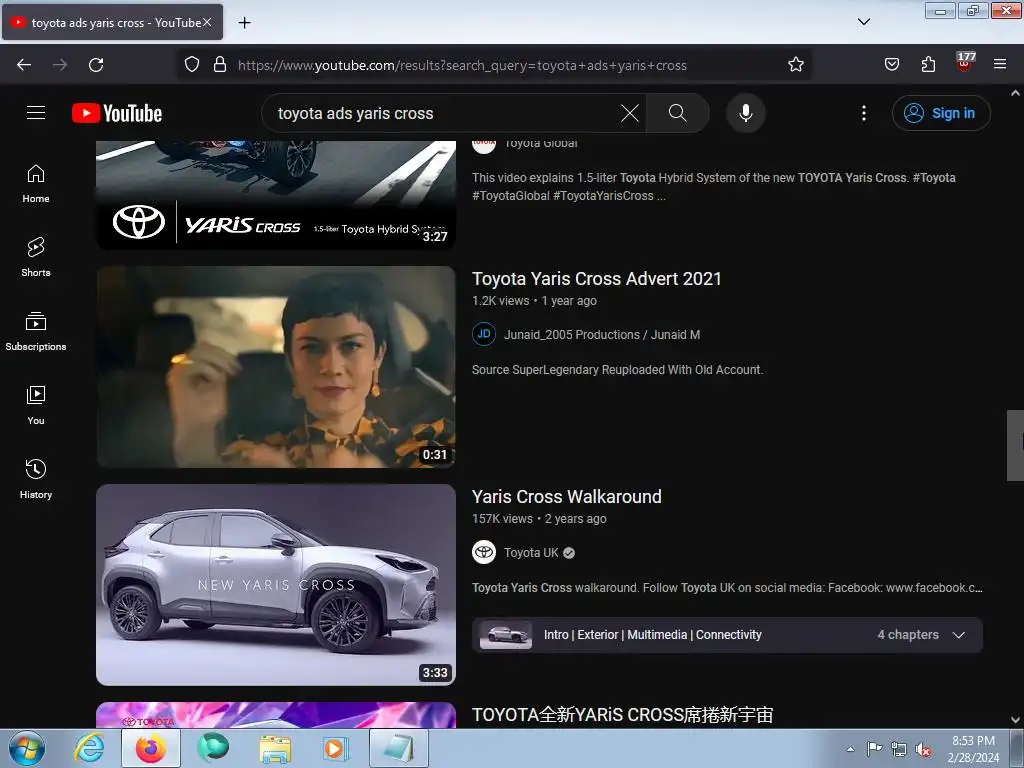Click the Action Center flag tray icon
Image resolution: width=1024 pixels, height=768 pixels.
pos(874,749)
